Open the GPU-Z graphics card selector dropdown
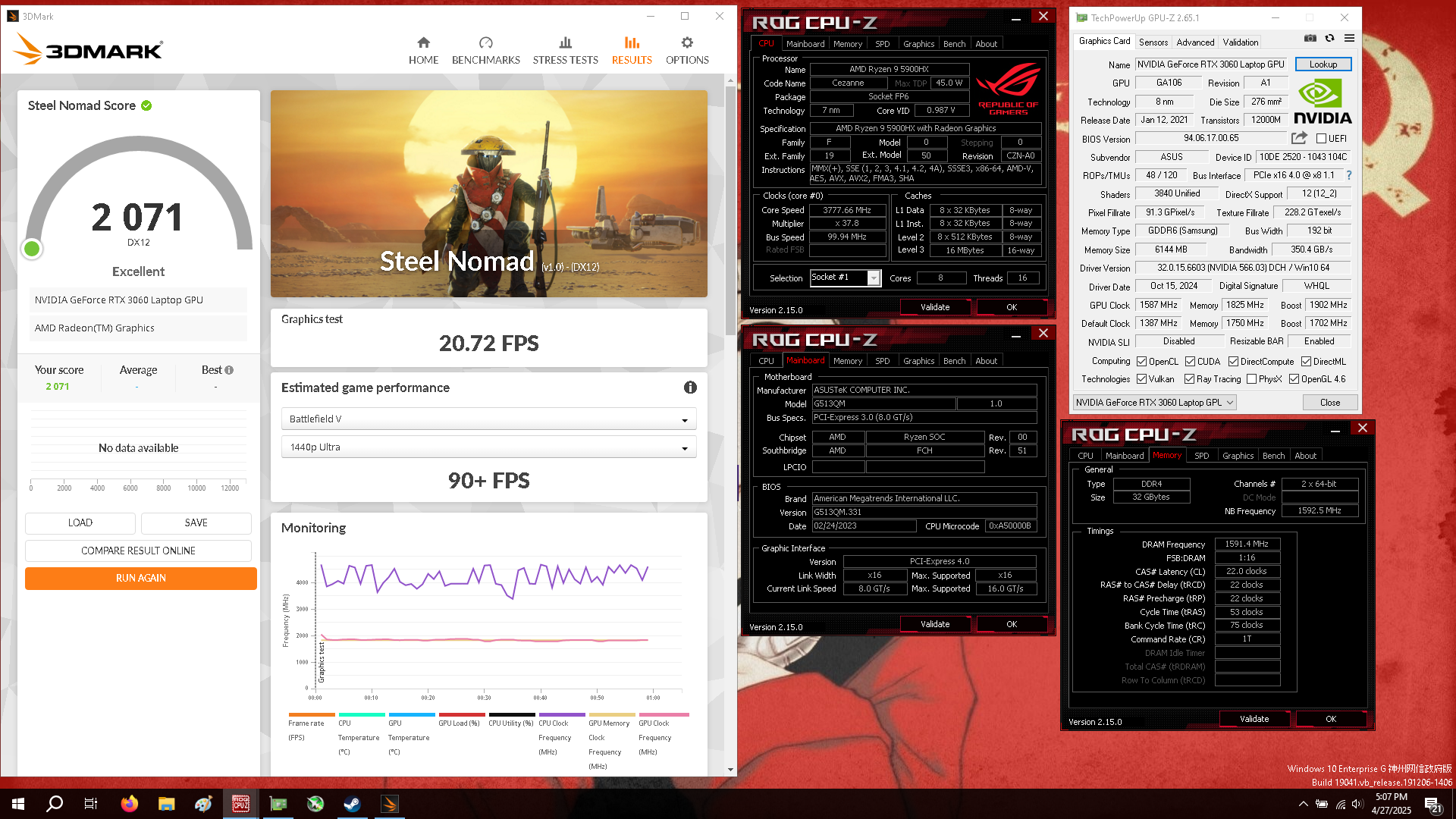 (1155, 403)
